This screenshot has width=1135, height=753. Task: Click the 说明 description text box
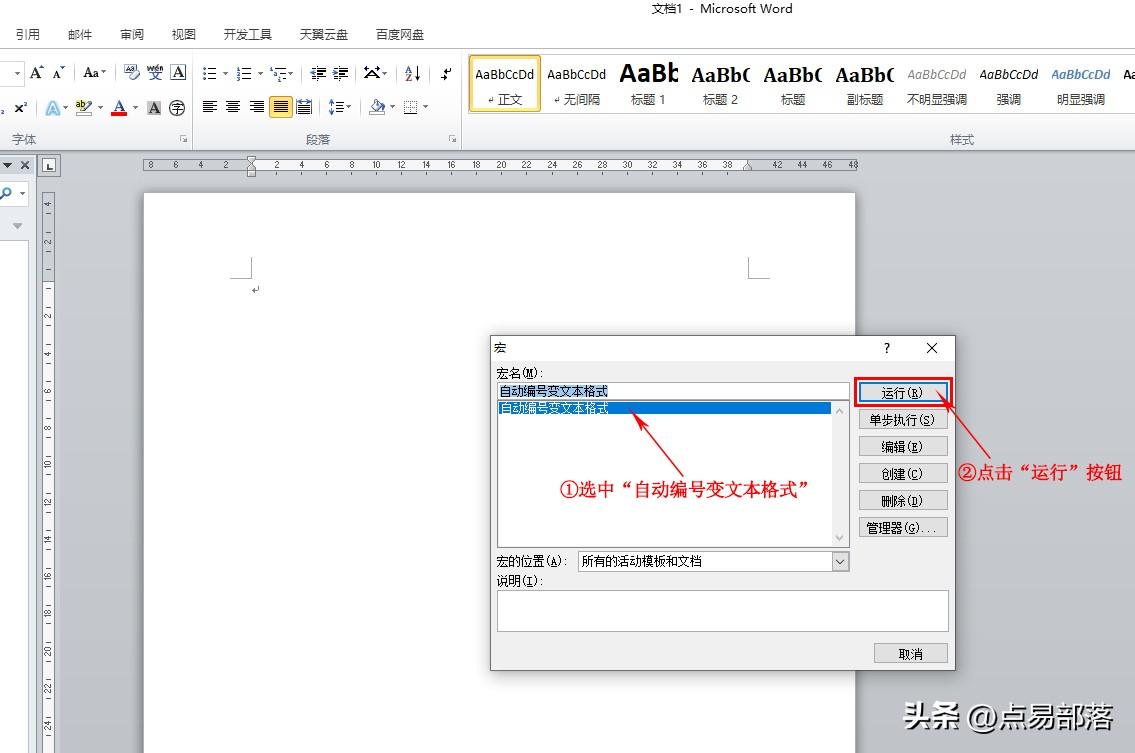(722, 611)
